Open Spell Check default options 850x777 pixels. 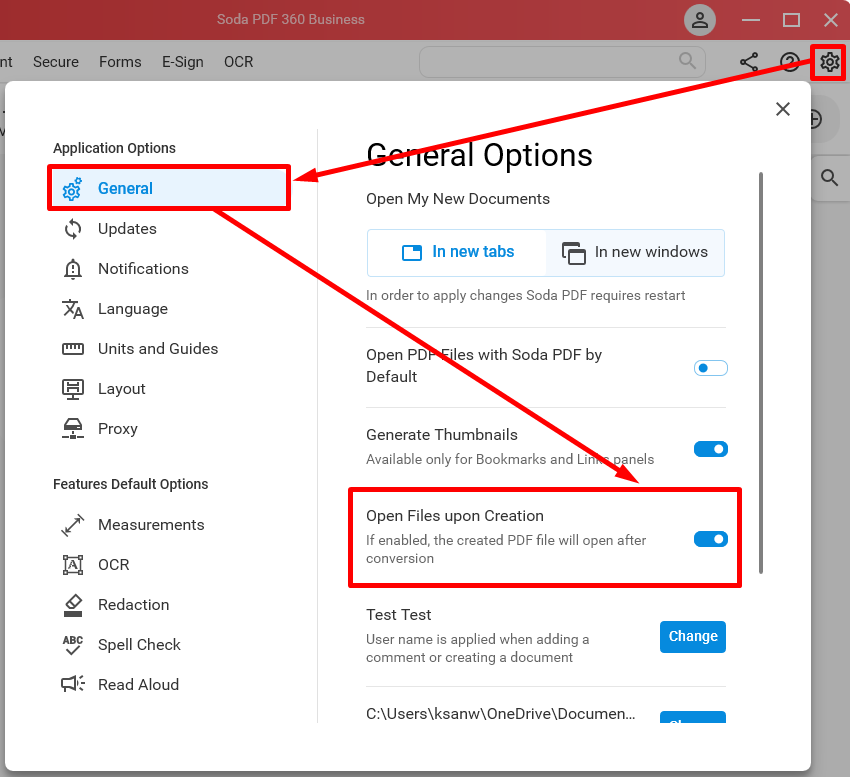[x=139, y=645]
